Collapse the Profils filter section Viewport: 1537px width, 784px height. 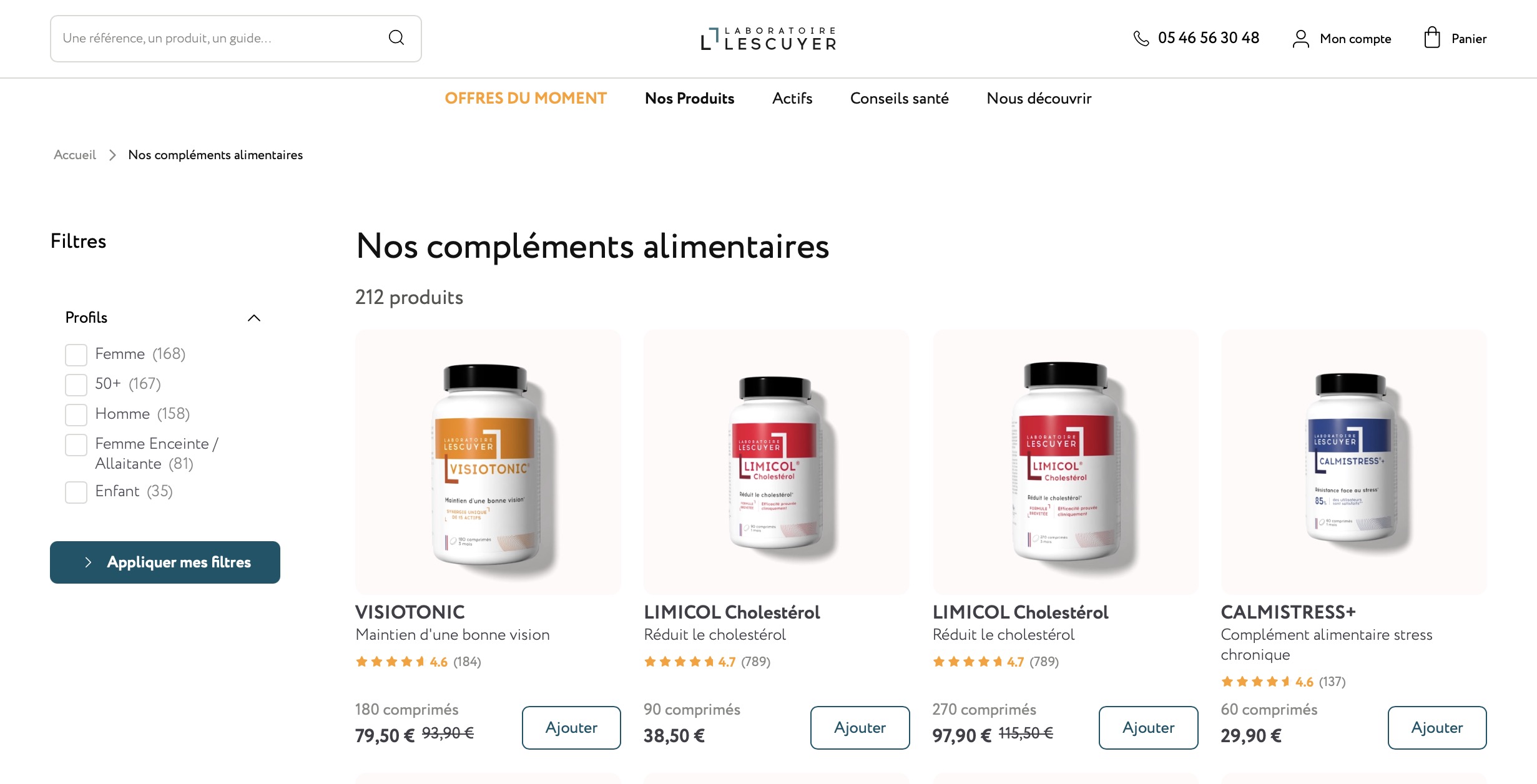pos(254,318)
